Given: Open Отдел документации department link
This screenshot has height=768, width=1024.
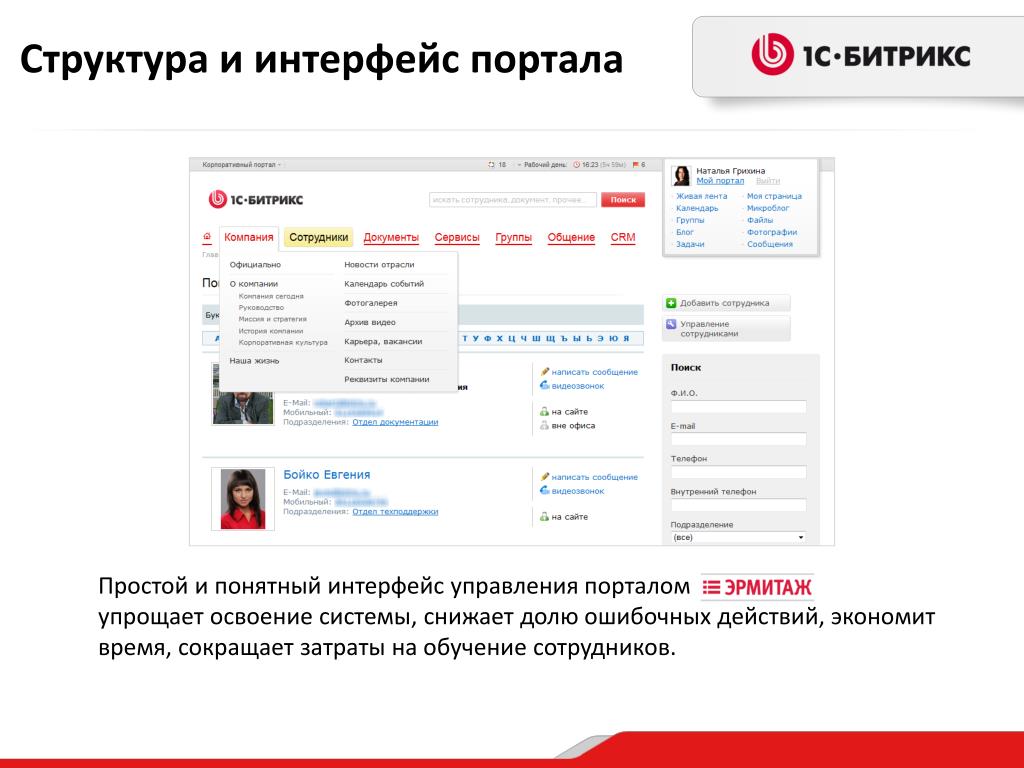Looking at the screenshot, I should click(395, 422).
